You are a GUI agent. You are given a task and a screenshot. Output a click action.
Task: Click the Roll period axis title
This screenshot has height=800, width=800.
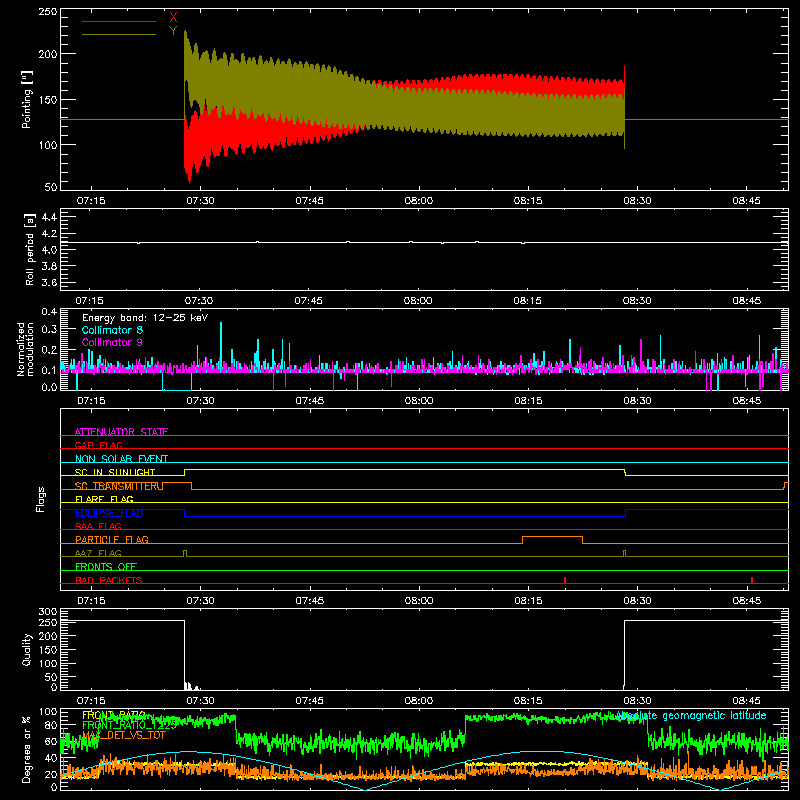point(29,249)
